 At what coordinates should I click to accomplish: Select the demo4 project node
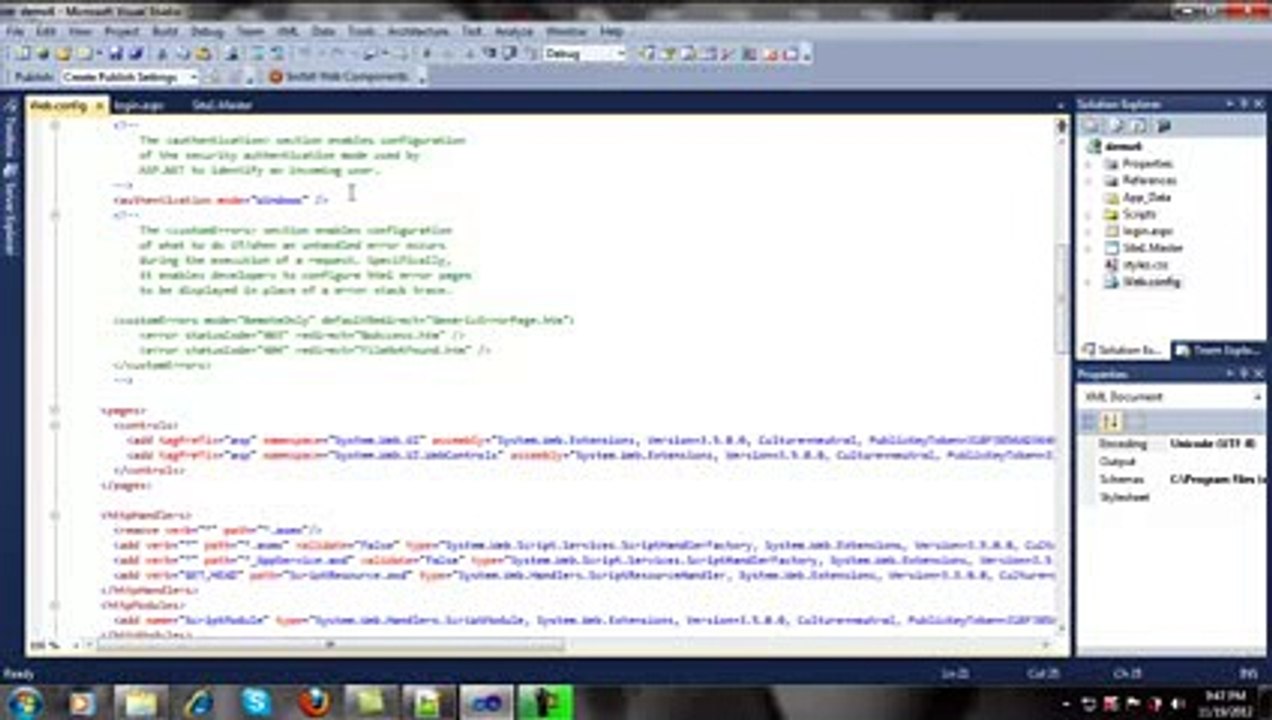tap(1124, 146)
